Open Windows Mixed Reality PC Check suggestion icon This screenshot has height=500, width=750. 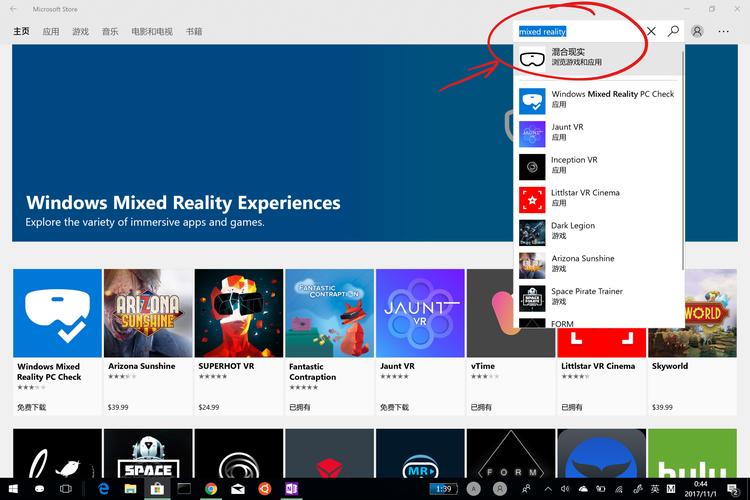point(532,101)
